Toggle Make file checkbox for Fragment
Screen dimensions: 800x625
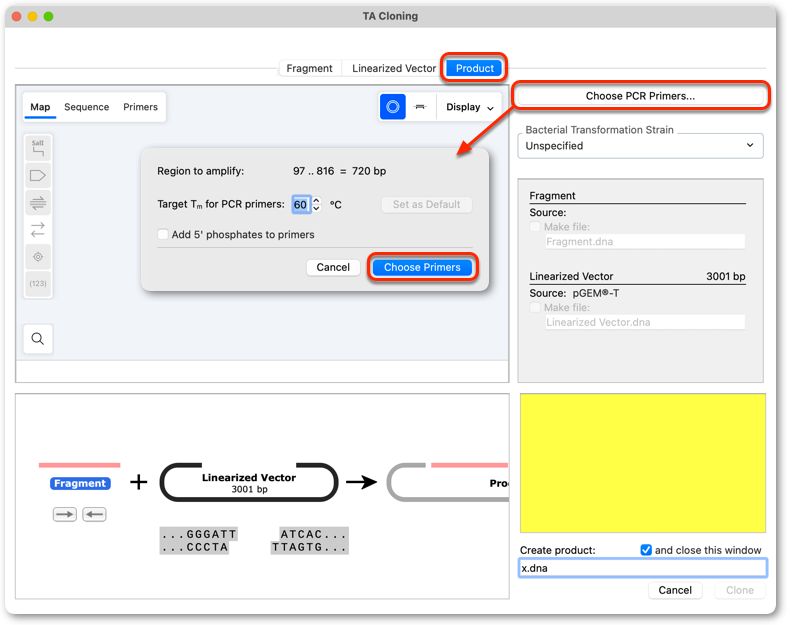[535, 227]
